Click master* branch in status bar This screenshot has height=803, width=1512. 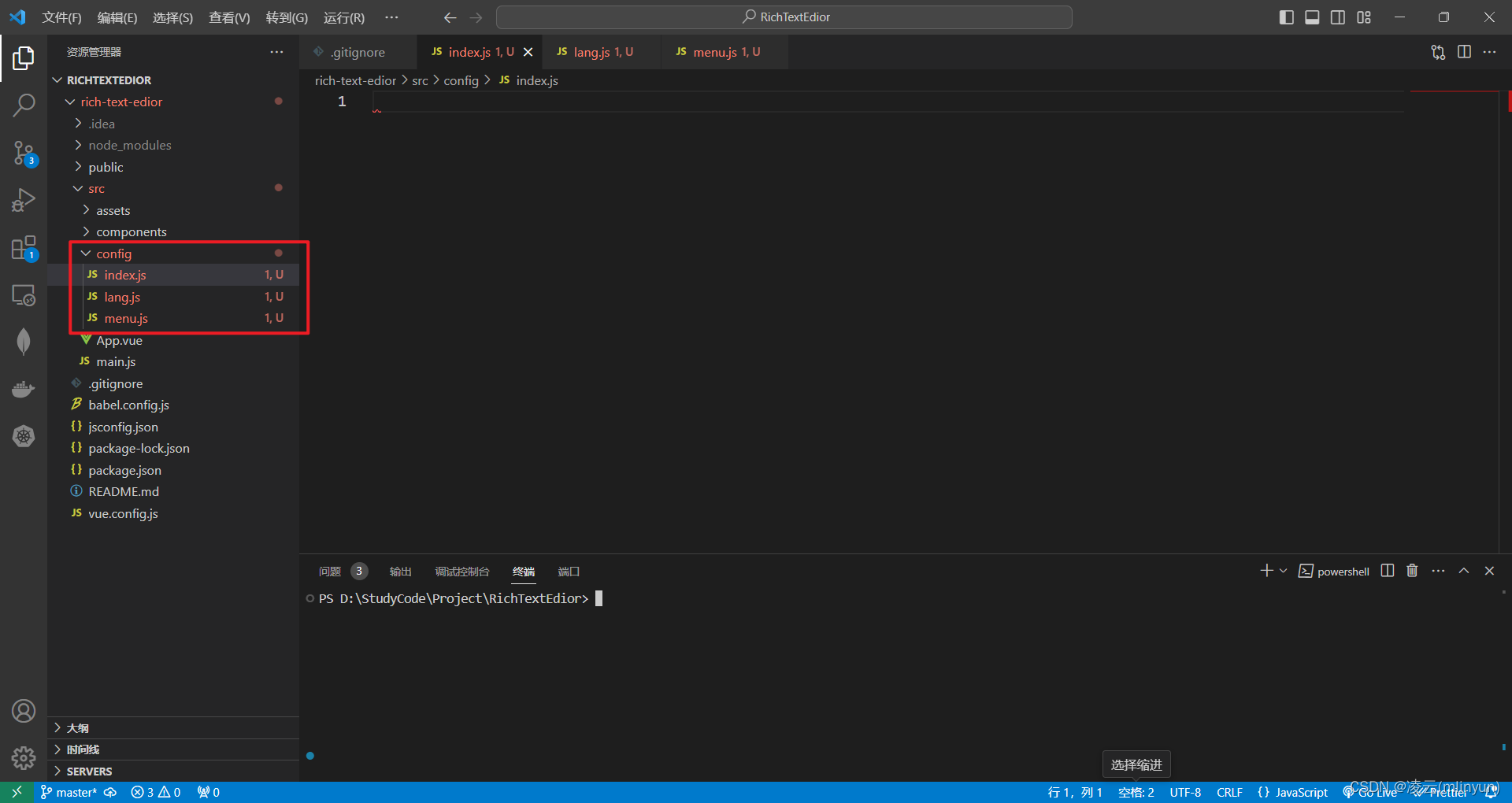pyautogui.click(x=69, y=792)
